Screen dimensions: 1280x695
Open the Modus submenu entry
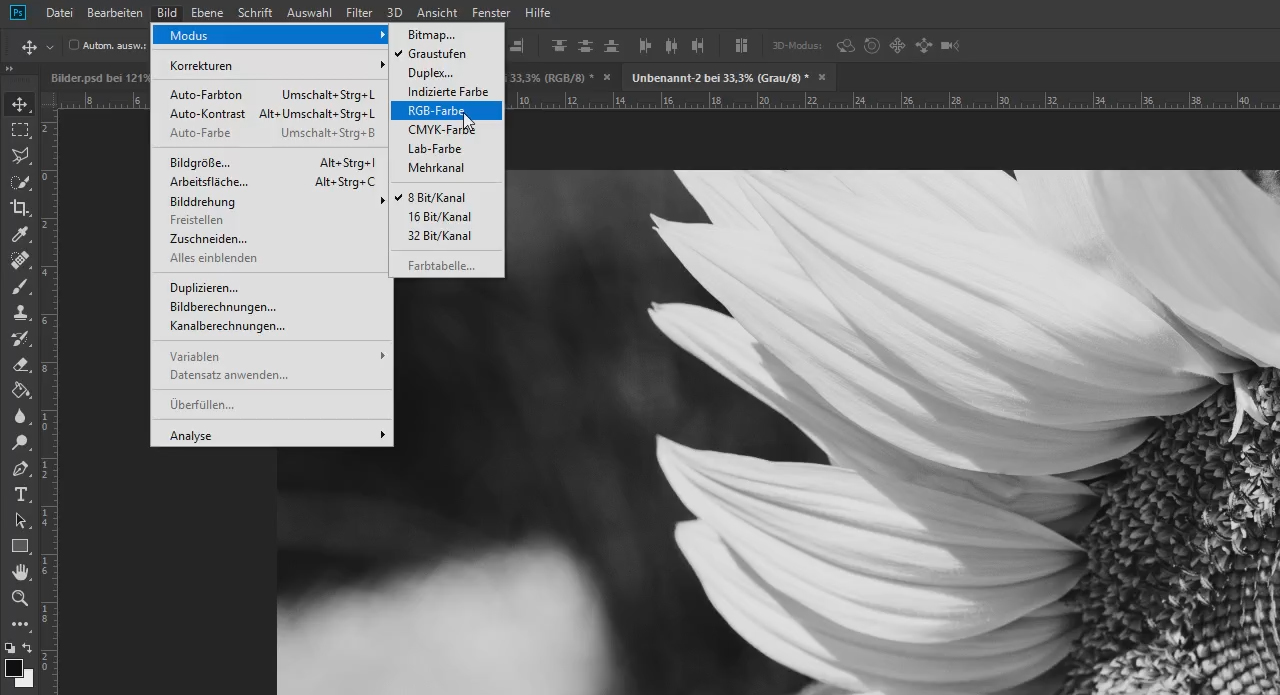tap(271, 36)
